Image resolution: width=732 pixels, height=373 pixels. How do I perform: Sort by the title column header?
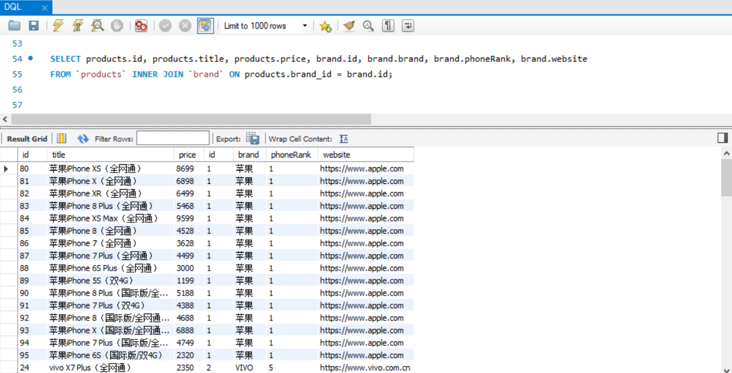click(x=110, y=155)
